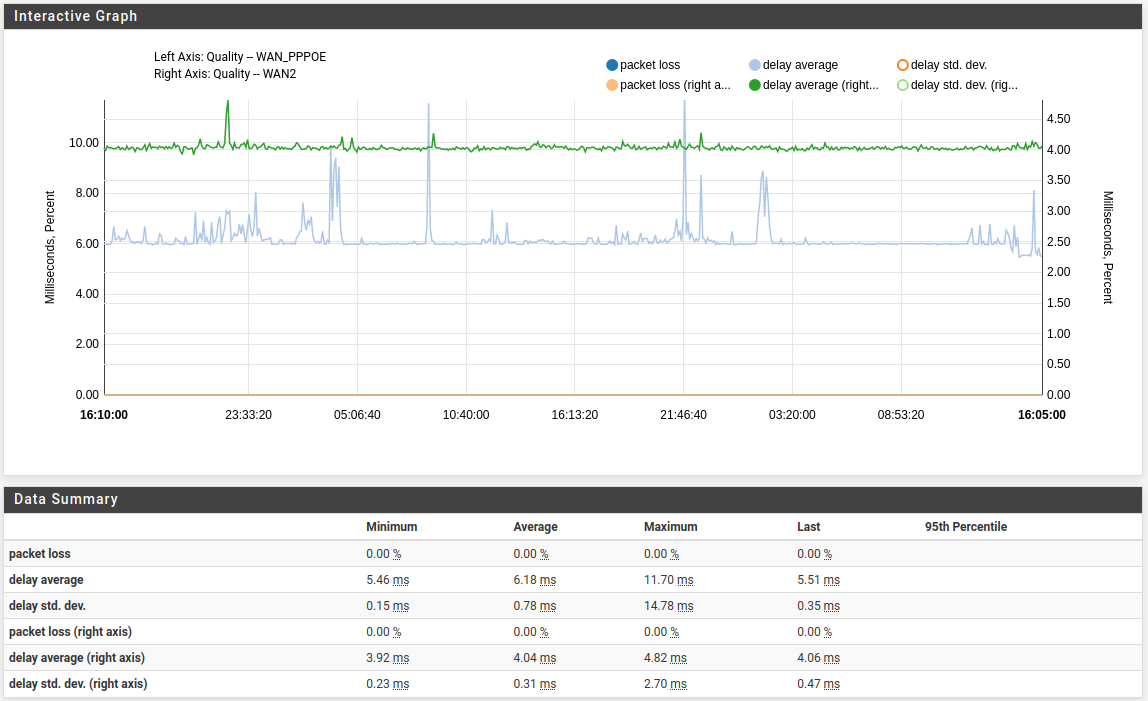The image size is (1148, 701).
Task: Toggle delay std. dev. (rig... legend entry
Action: tap(958, 85)
